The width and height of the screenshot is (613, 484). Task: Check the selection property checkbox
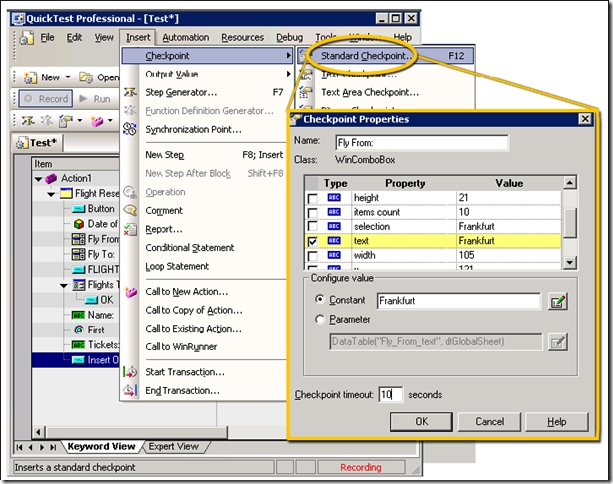point(312,227)
